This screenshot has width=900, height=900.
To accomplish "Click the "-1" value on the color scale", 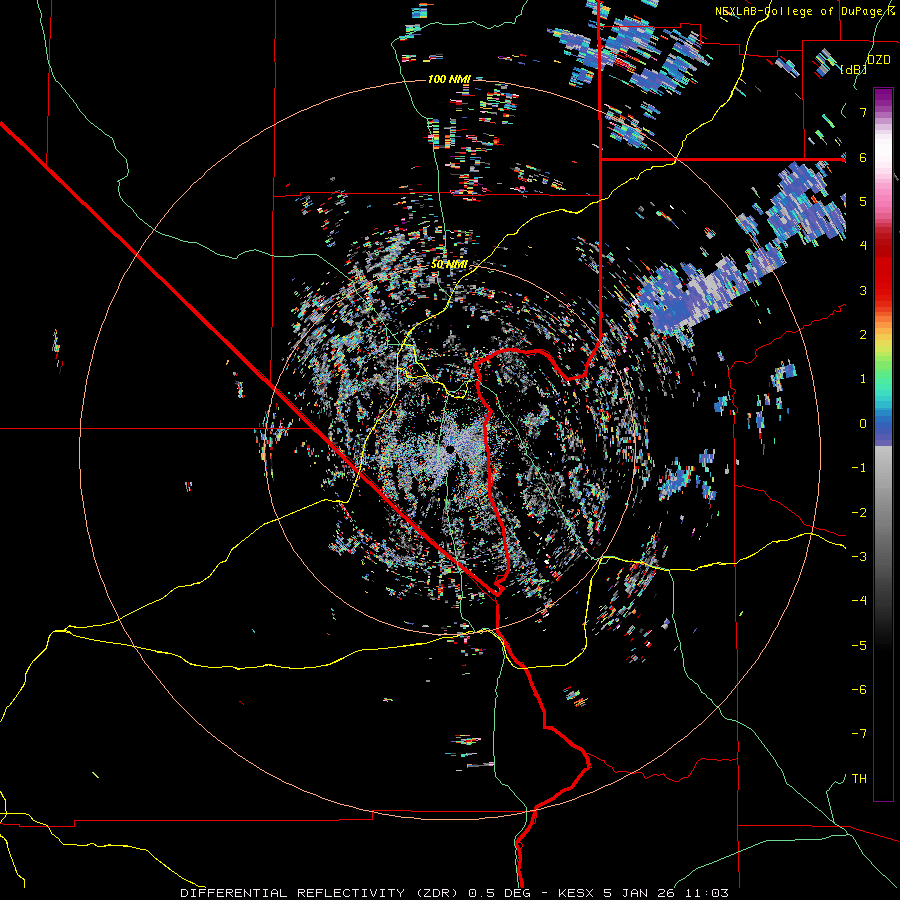I will point(859,468).
